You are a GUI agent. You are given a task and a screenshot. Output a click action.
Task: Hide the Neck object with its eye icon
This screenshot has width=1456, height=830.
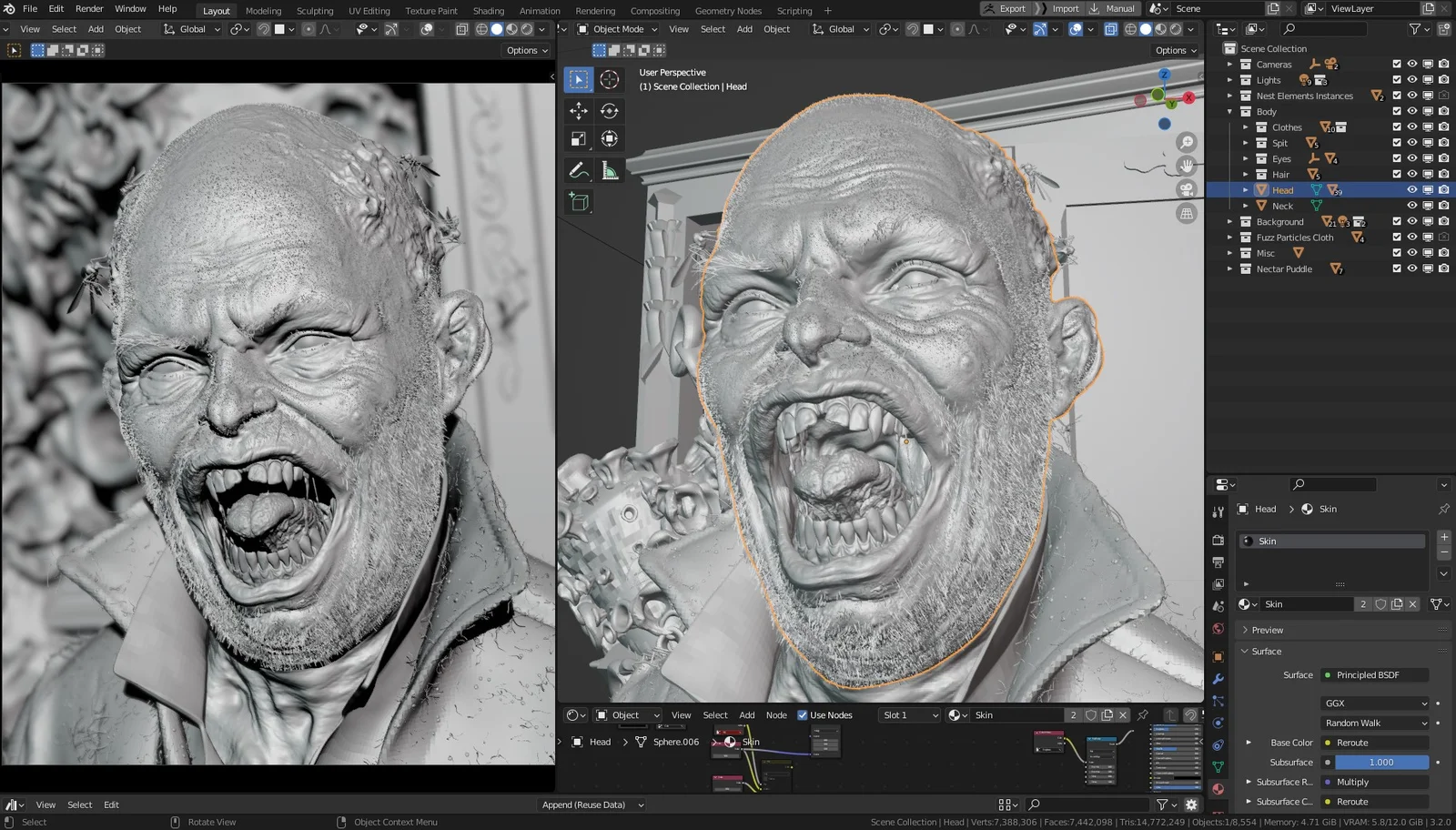pos(1411,205)
